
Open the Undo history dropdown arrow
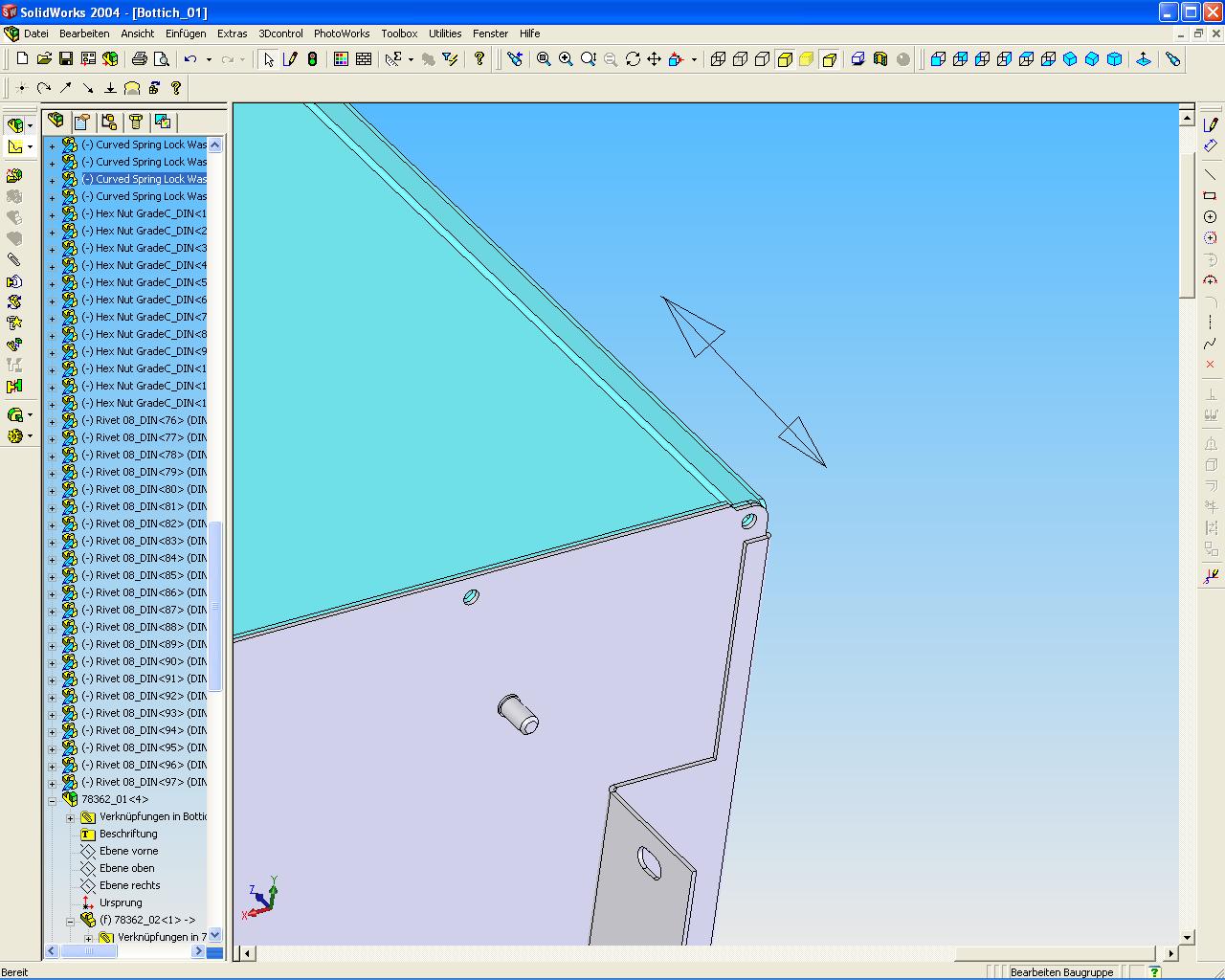point(209,59)
